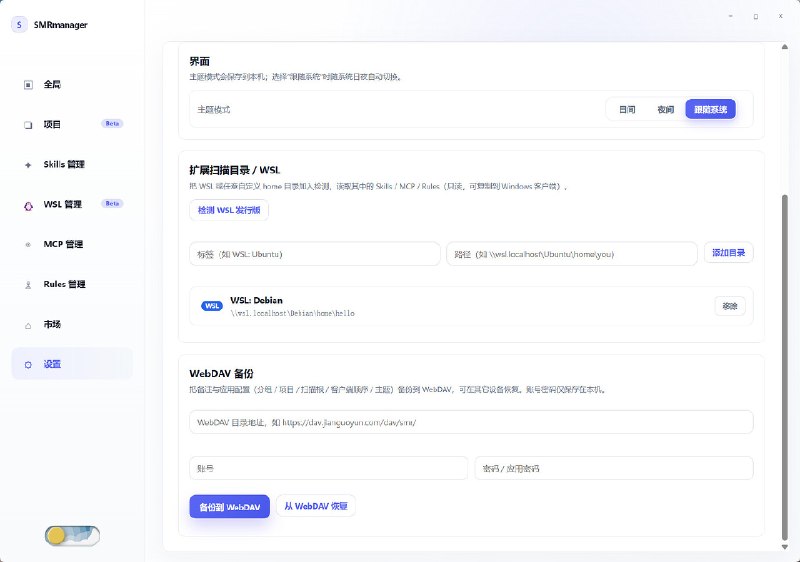Viewport: 800px width, 562px height.
Task: Open the 市场 page
Action: [x=72, y=324]
